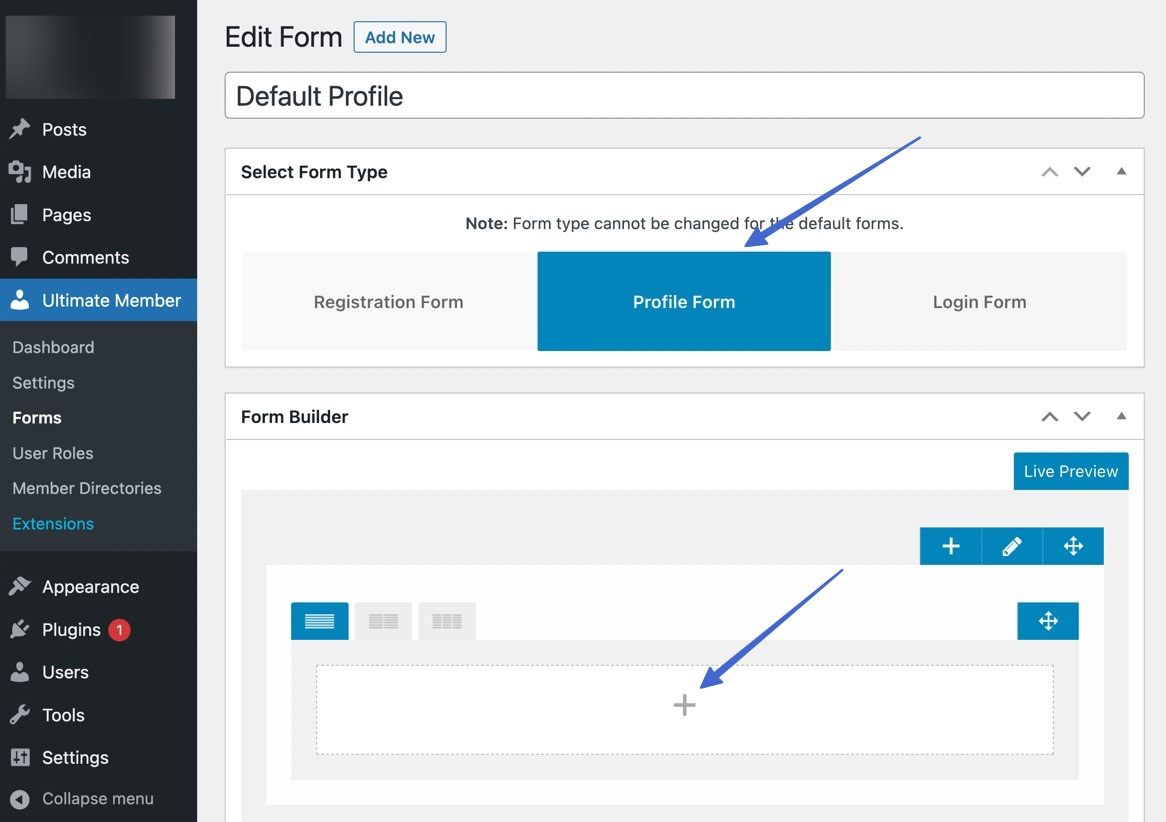Collapse the Form Builder panel
This screenshot has height=822, width=1166.
[1120, 416]
